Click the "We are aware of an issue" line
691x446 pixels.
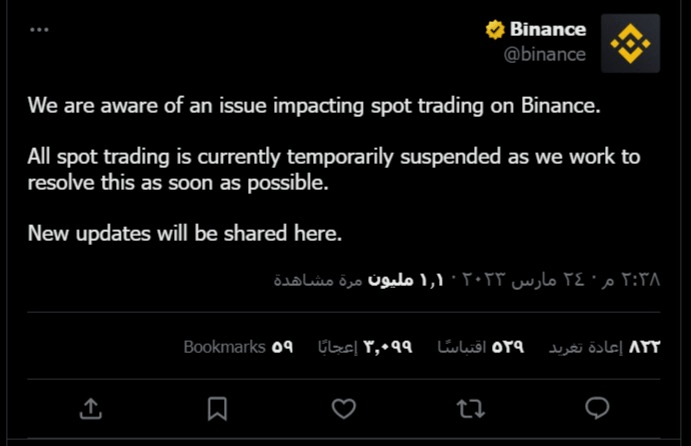click(x=314, y=106)
